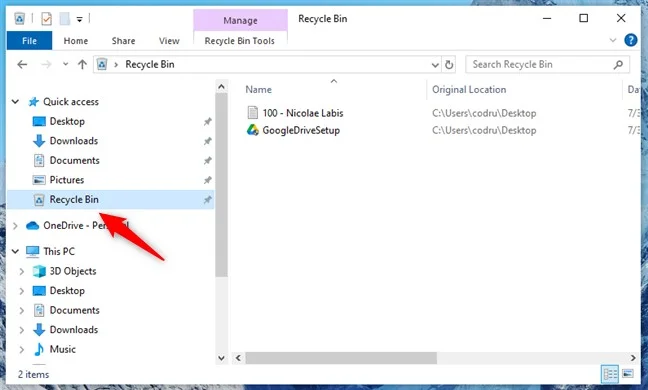The image size is (648, 390).
Task: Click the pin icon beside Desktop
Action: click(207, 121)
